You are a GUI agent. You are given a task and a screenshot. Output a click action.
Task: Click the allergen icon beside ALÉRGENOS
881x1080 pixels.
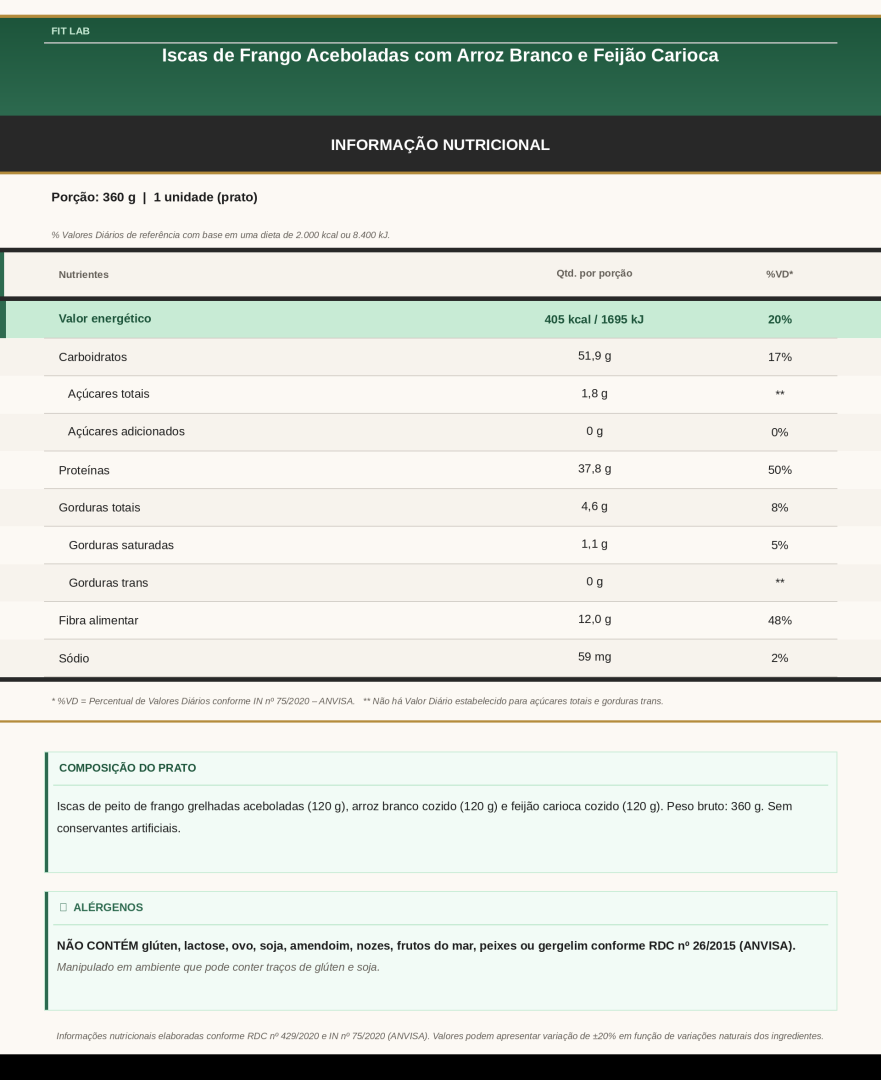[63, 907]
